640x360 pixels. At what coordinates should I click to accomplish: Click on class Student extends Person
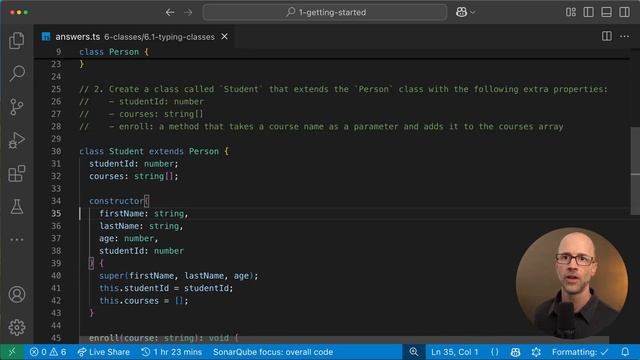[x=154, y=151]
